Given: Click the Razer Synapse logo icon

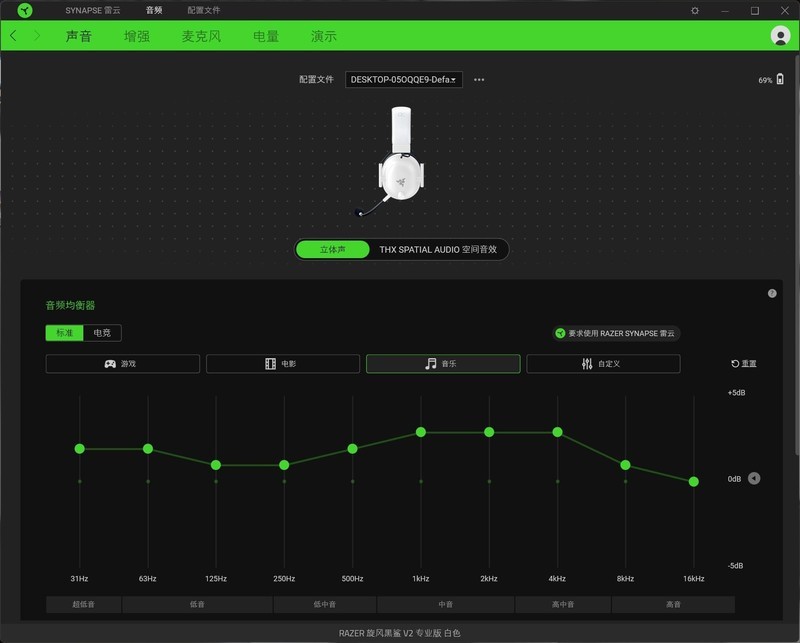Looking at the screenshot, I should coord(25,10).
